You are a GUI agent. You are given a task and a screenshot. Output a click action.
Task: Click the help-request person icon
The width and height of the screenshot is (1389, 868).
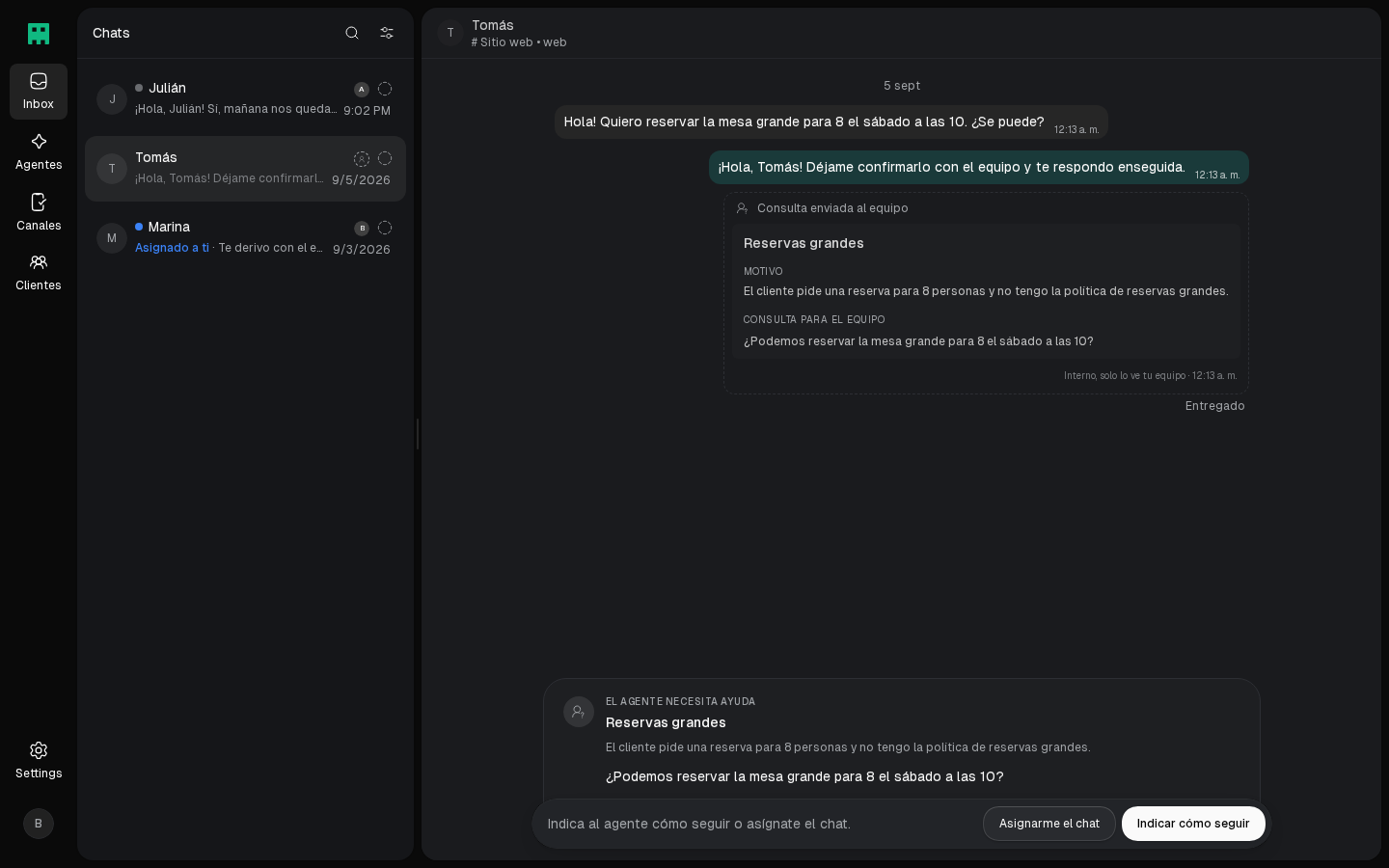coord(579,712)
